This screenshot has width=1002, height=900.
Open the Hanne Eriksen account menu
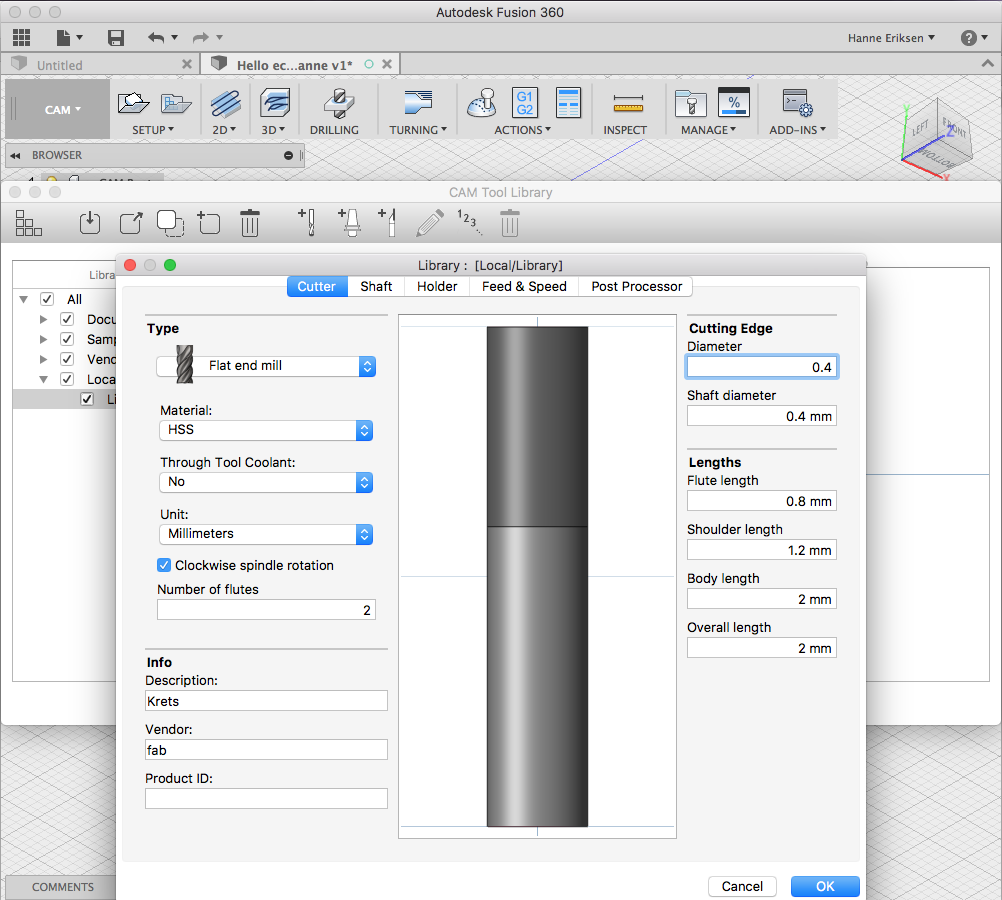coord(891,38)
